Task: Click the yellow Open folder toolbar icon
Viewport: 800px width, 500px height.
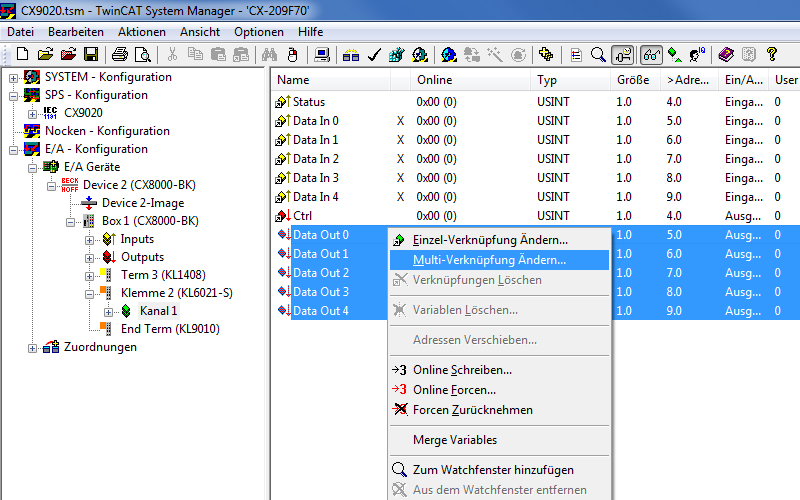Action: [45, 54]
